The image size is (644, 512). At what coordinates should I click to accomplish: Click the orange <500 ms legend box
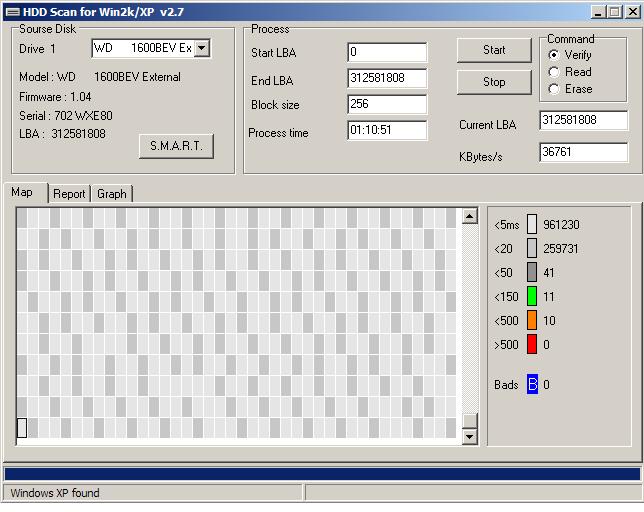(532, 320)
